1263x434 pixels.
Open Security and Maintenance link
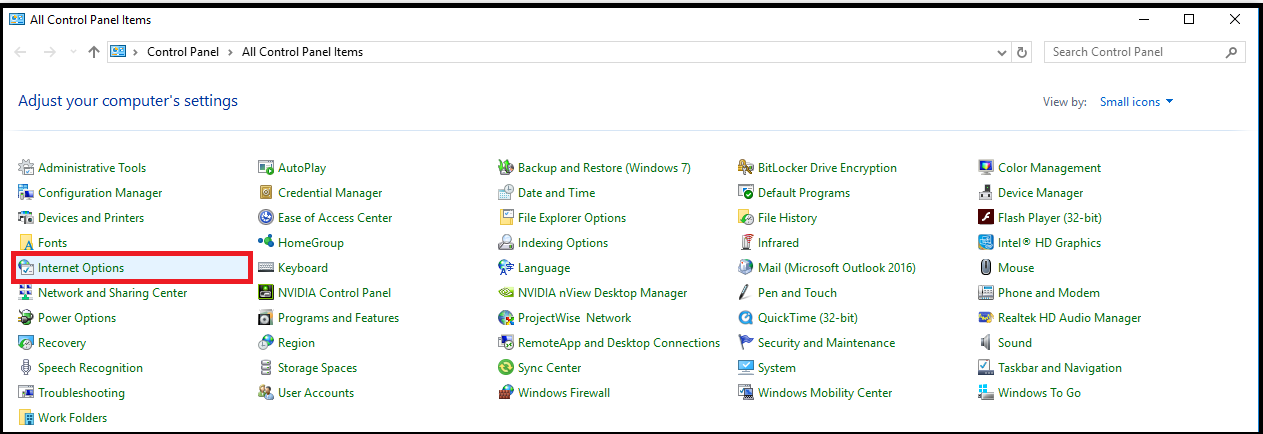pyautogui.click(x=826, y=343)
